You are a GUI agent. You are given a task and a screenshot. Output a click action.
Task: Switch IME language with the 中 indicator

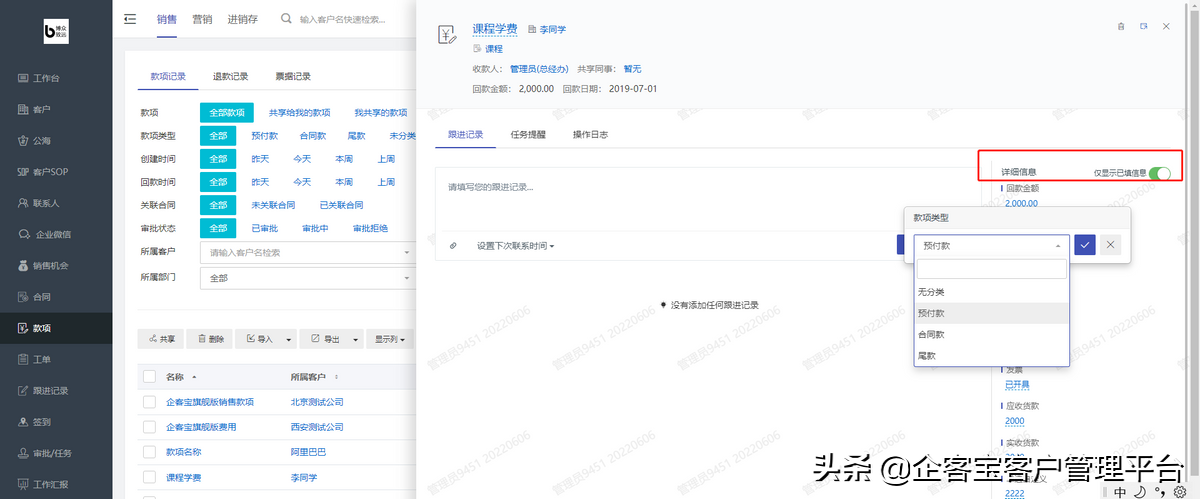click(x=1122, y=491)
